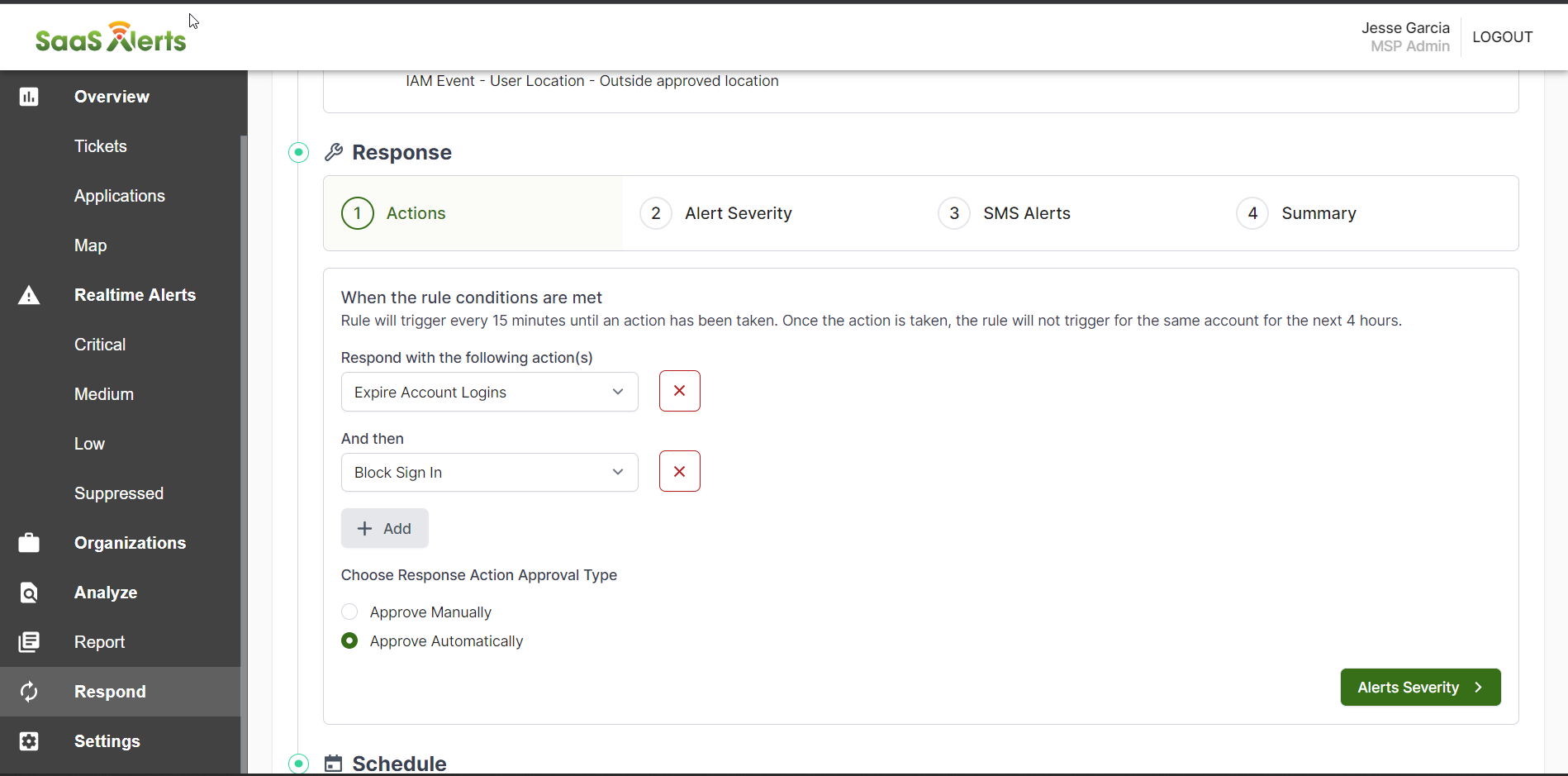This screenshot has height=776, width=1568.
Task: Open Overview in the sidebar
Action: 112,97
